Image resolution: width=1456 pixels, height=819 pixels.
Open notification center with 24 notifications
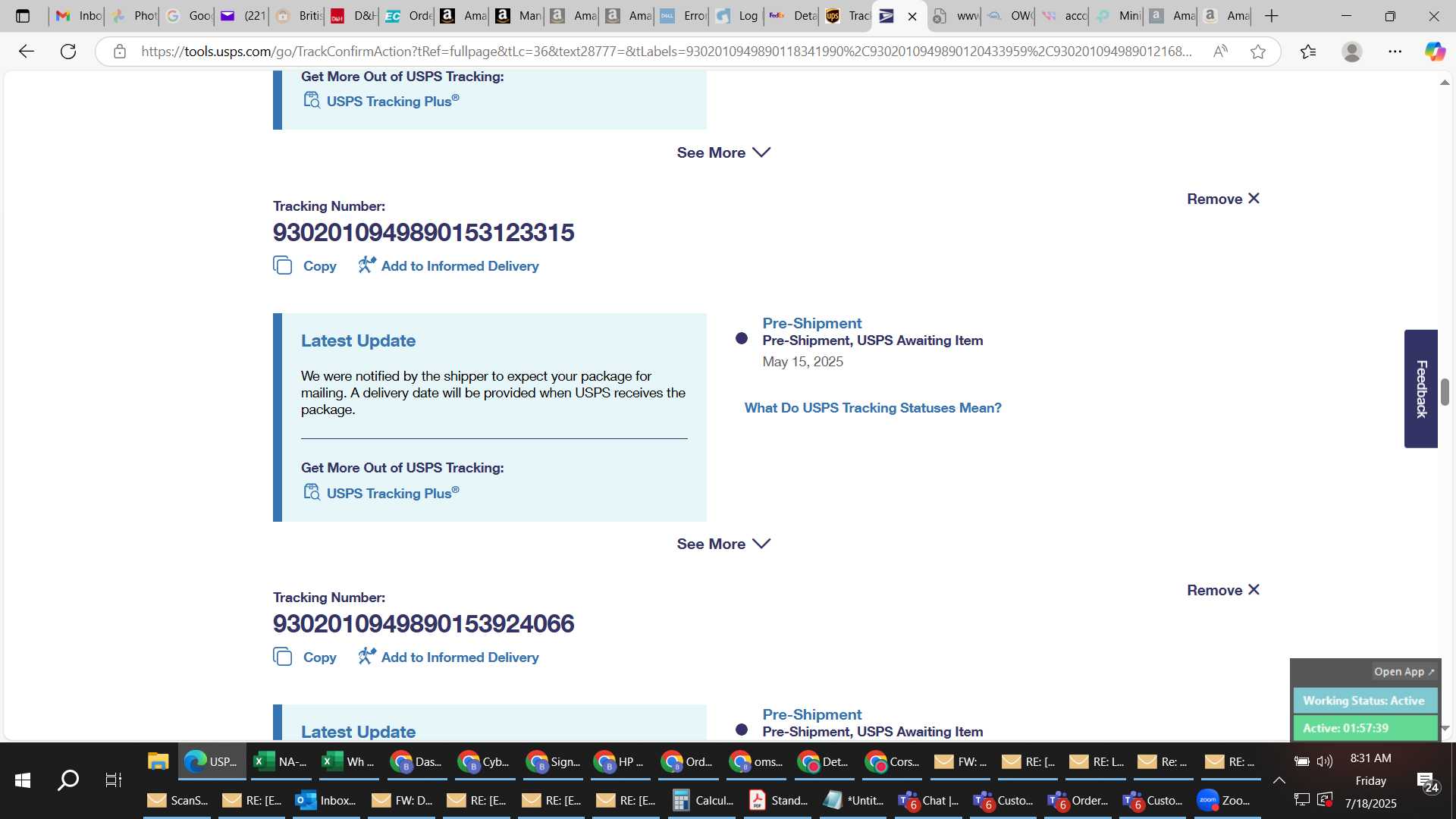[x=1426, y=782]
